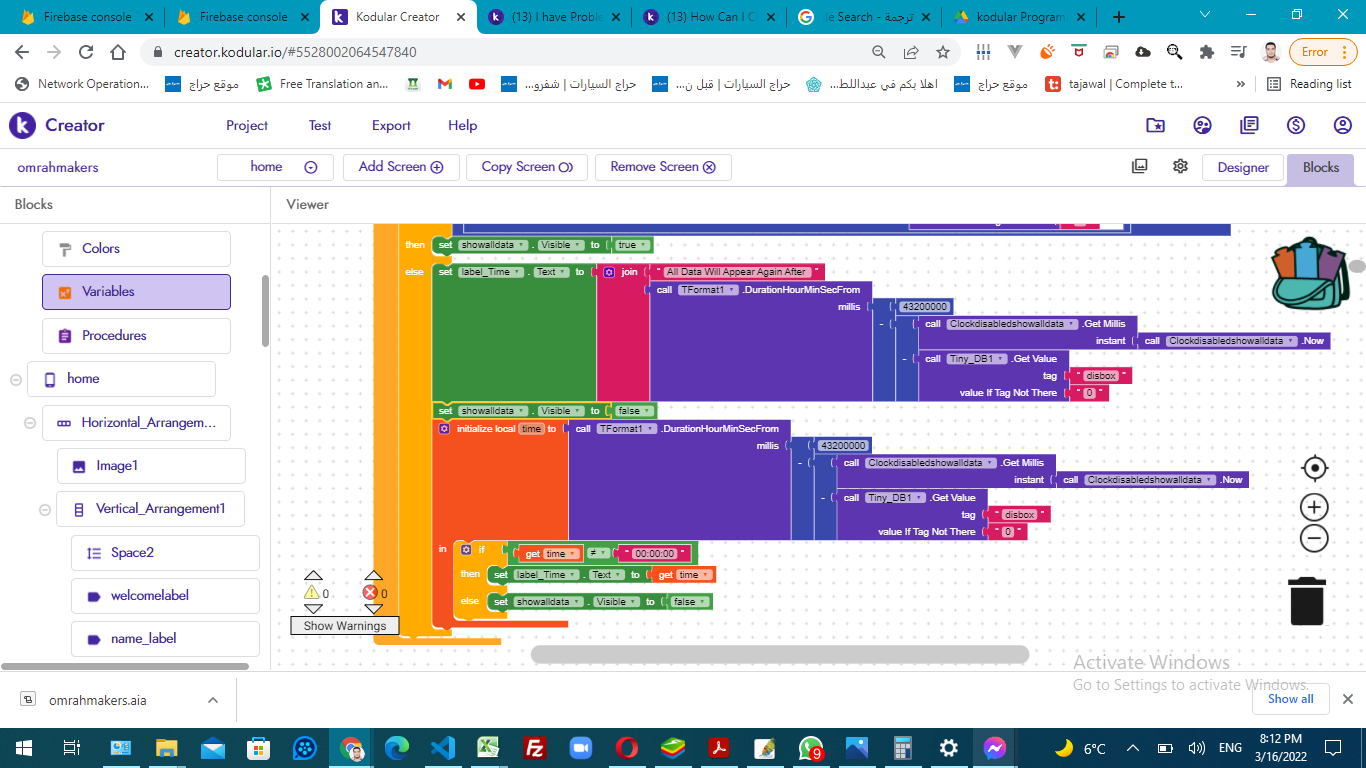Zoom out using the minus button
This screenshot has height=768, width=1366.
[x=1315, y=539]
